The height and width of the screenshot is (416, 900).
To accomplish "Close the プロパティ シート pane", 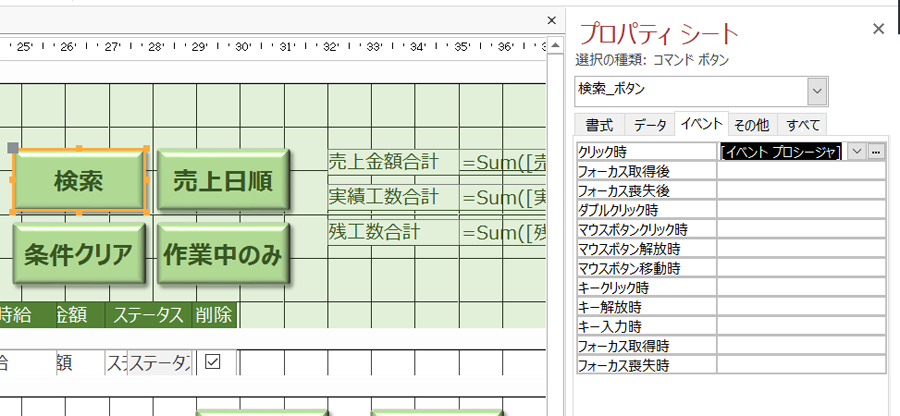I will [x=878, y=29].
